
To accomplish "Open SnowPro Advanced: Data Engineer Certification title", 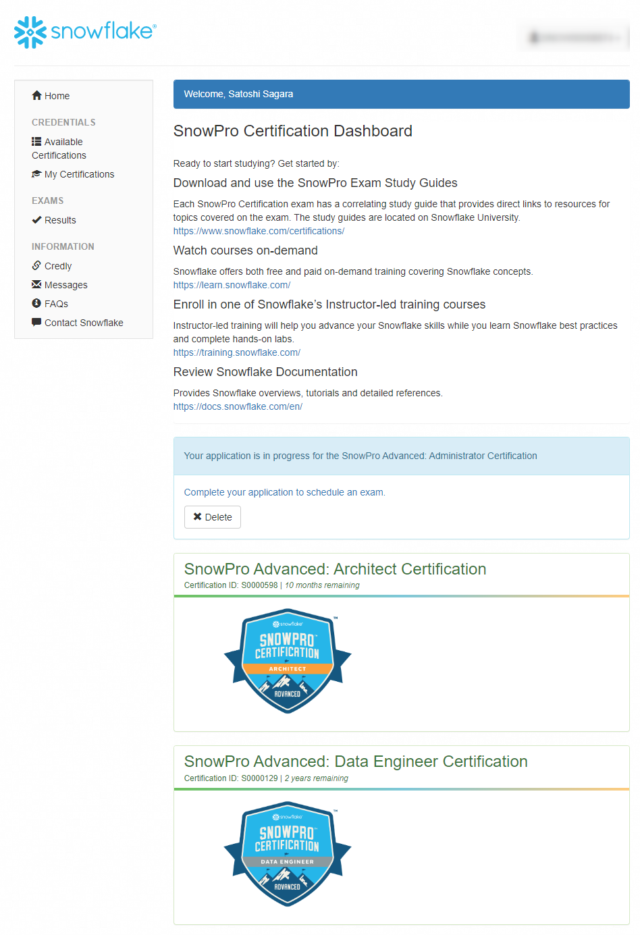I will (355, 761).
